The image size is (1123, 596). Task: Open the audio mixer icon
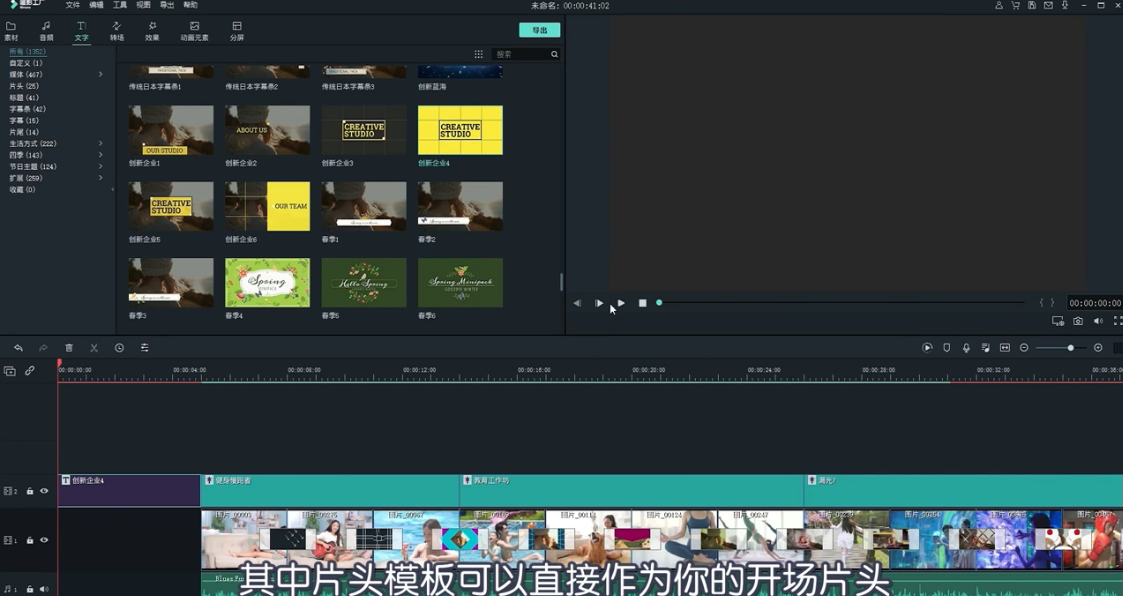pos(985,347)
